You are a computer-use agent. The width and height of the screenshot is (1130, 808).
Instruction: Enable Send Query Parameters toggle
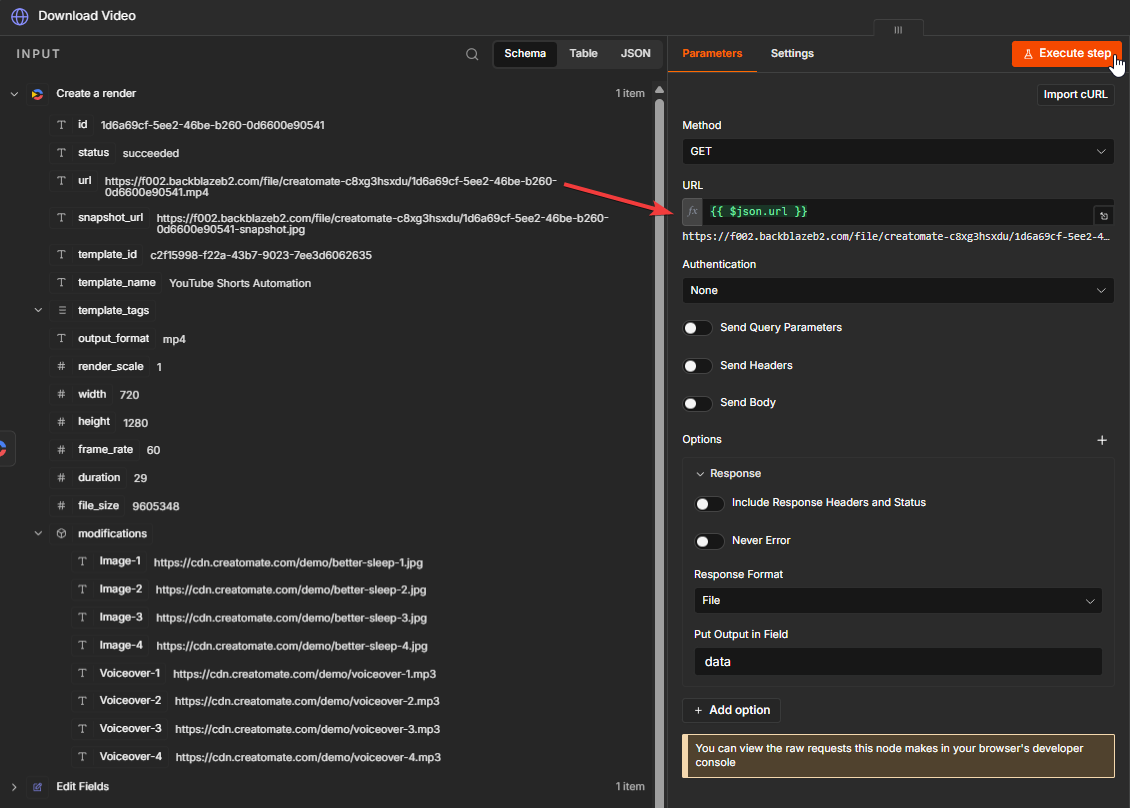coord(697,328)
